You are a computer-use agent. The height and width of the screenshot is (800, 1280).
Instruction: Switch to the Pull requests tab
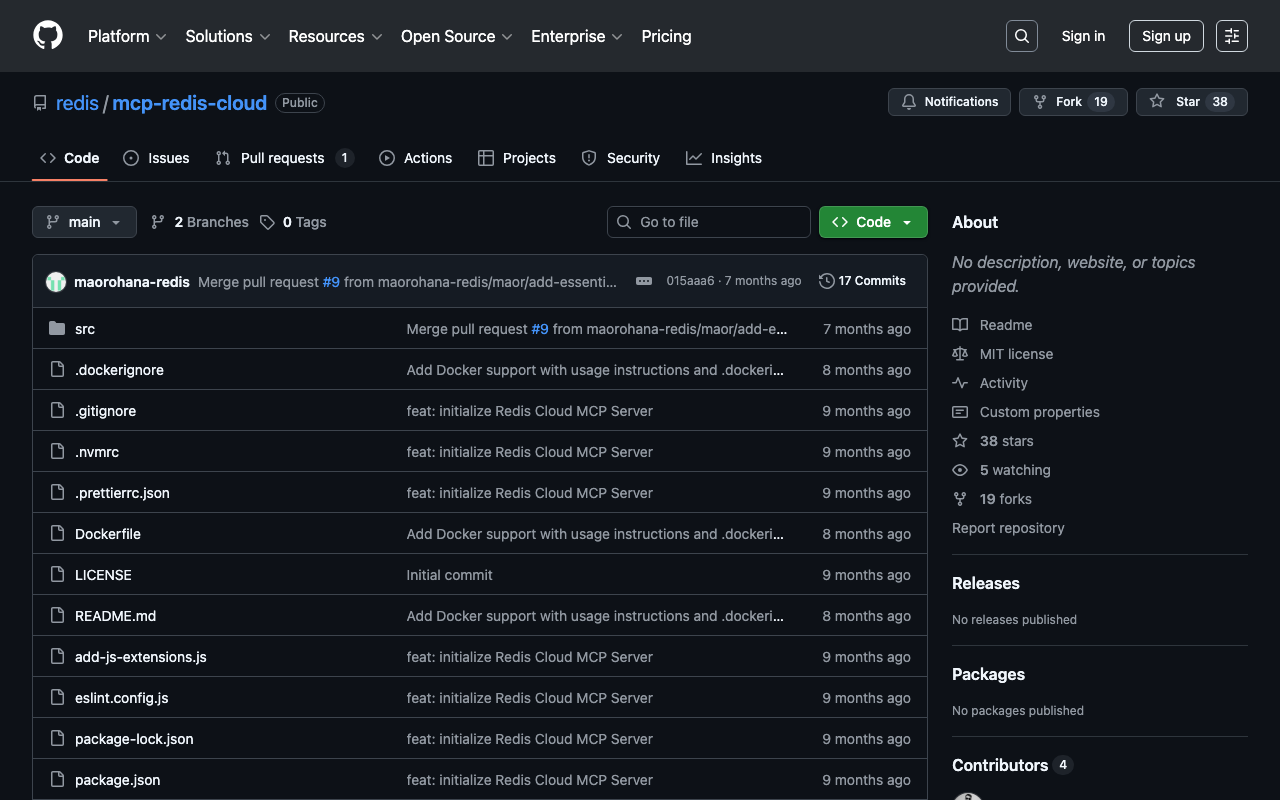pos(283,158)
